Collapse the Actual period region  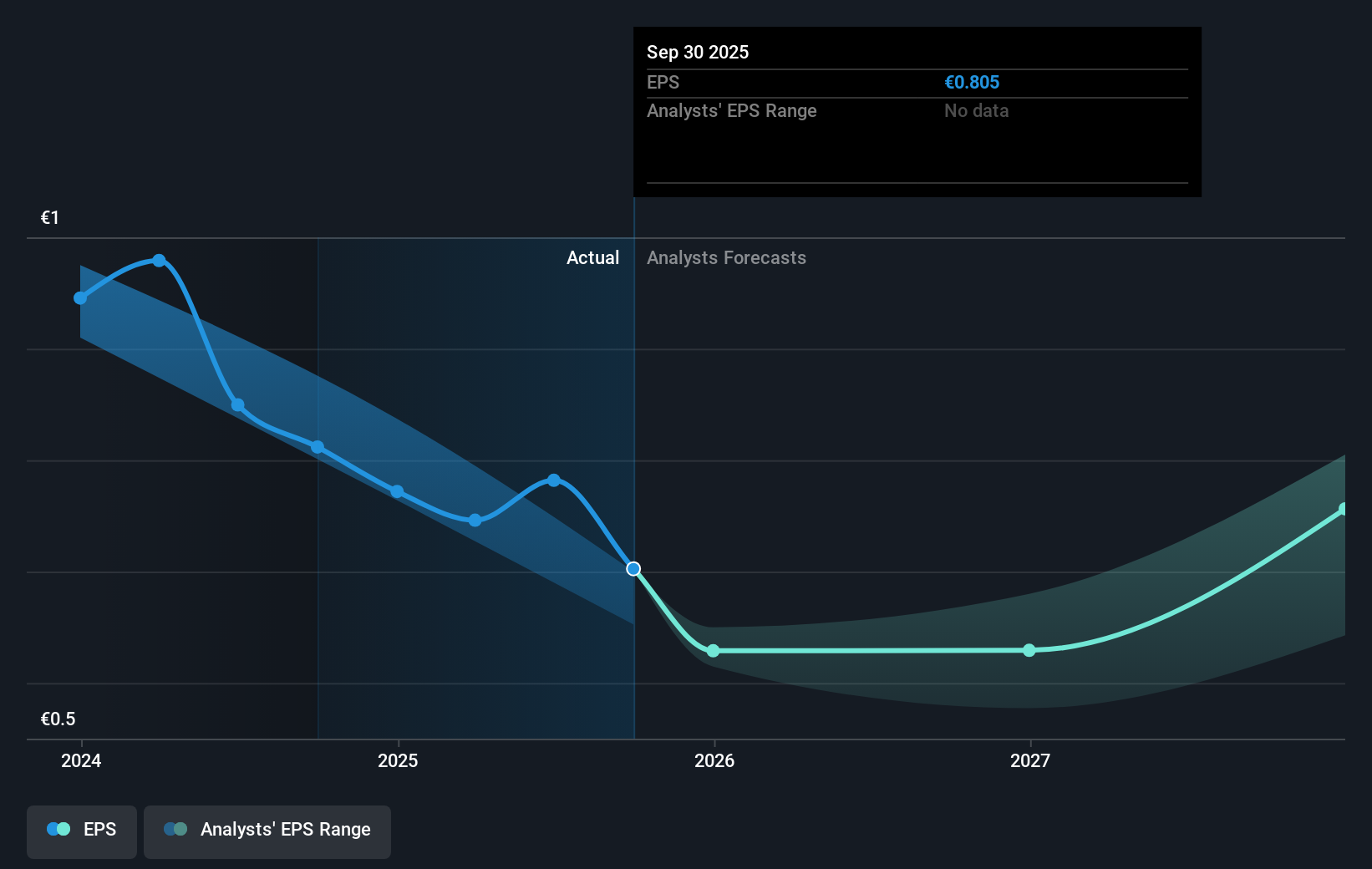tap(593, 258)
